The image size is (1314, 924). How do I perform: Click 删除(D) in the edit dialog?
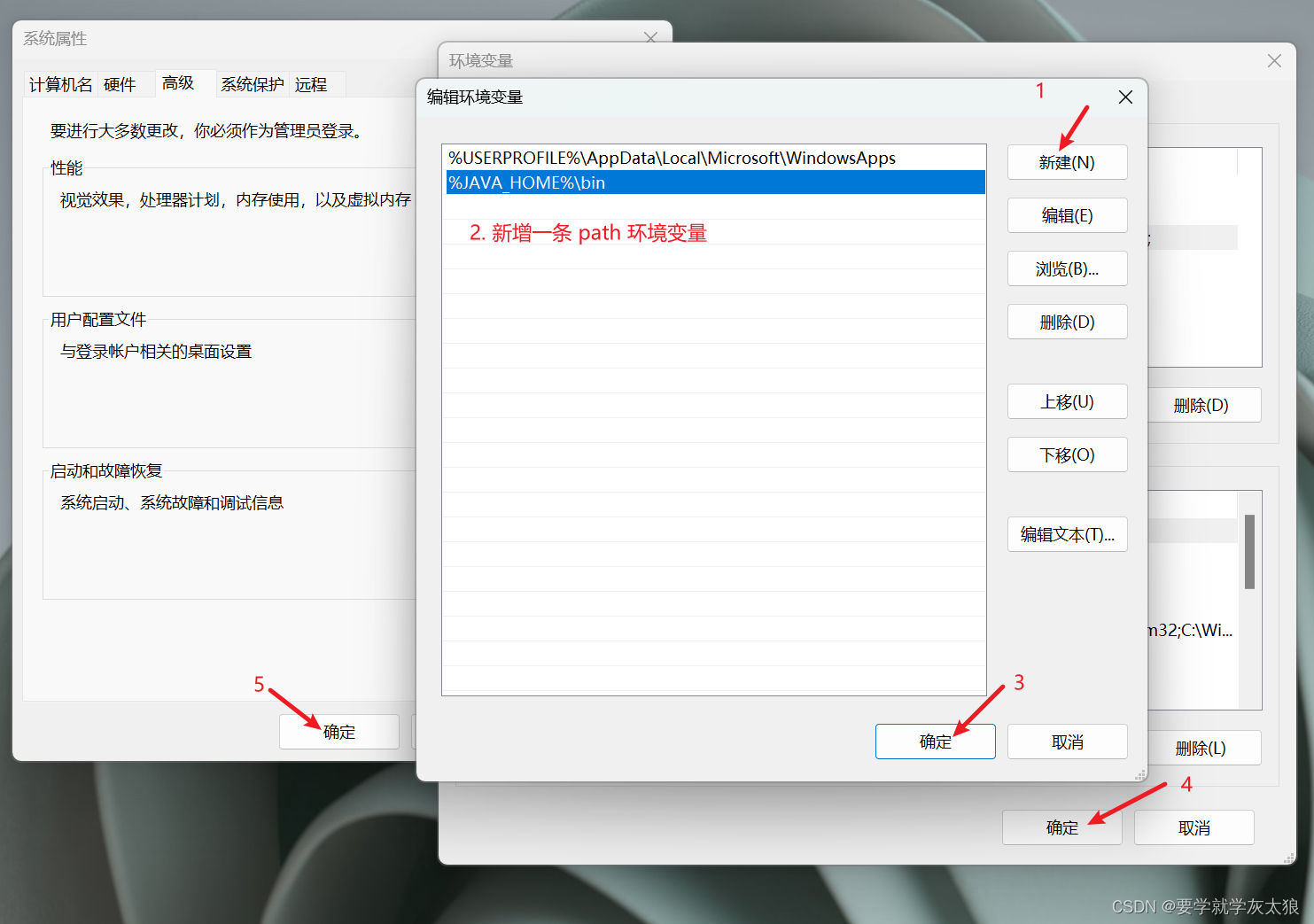1067,322
